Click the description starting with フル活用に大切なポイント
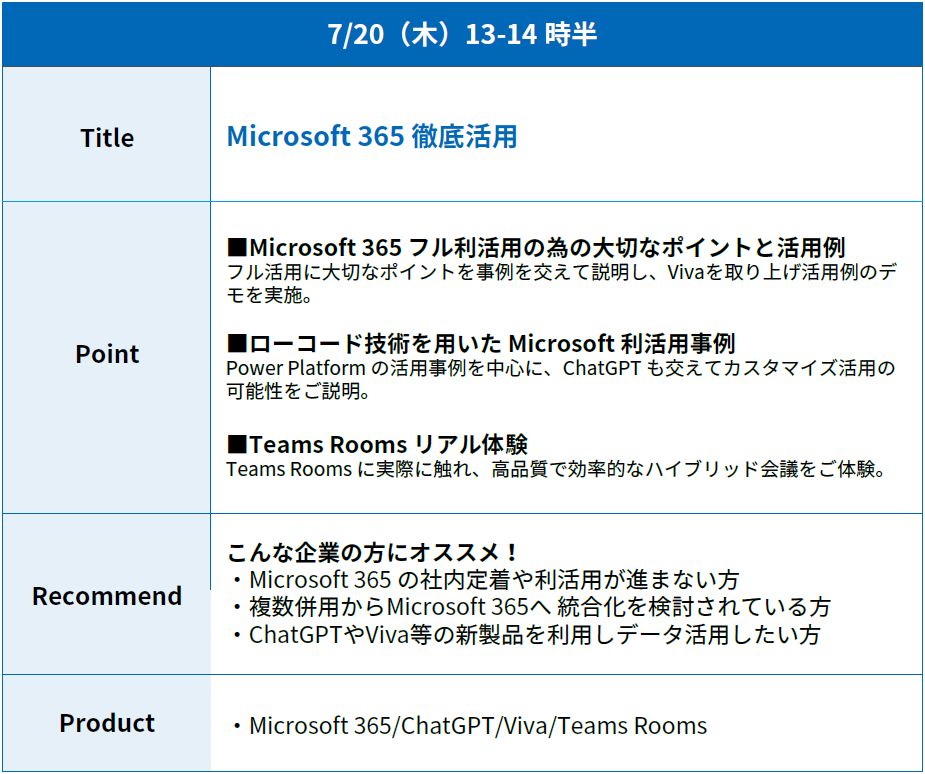Viewport: 925px width, 774px height. (x=560, y=283)
